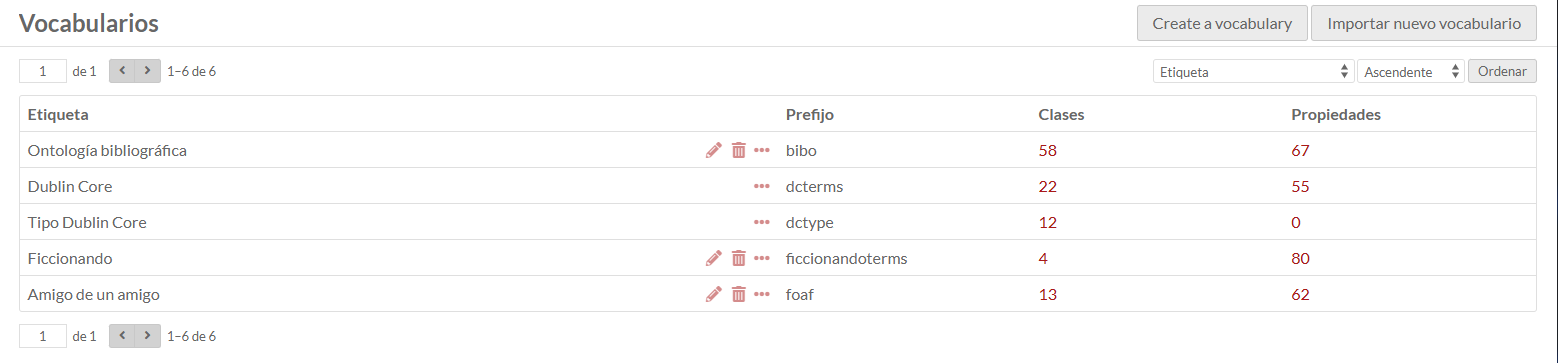1558x363 pixels.
Task: Show details for Ontología bibliográfica via ellipsis icon
Action: pyautogui.click(x=762, y=150)
